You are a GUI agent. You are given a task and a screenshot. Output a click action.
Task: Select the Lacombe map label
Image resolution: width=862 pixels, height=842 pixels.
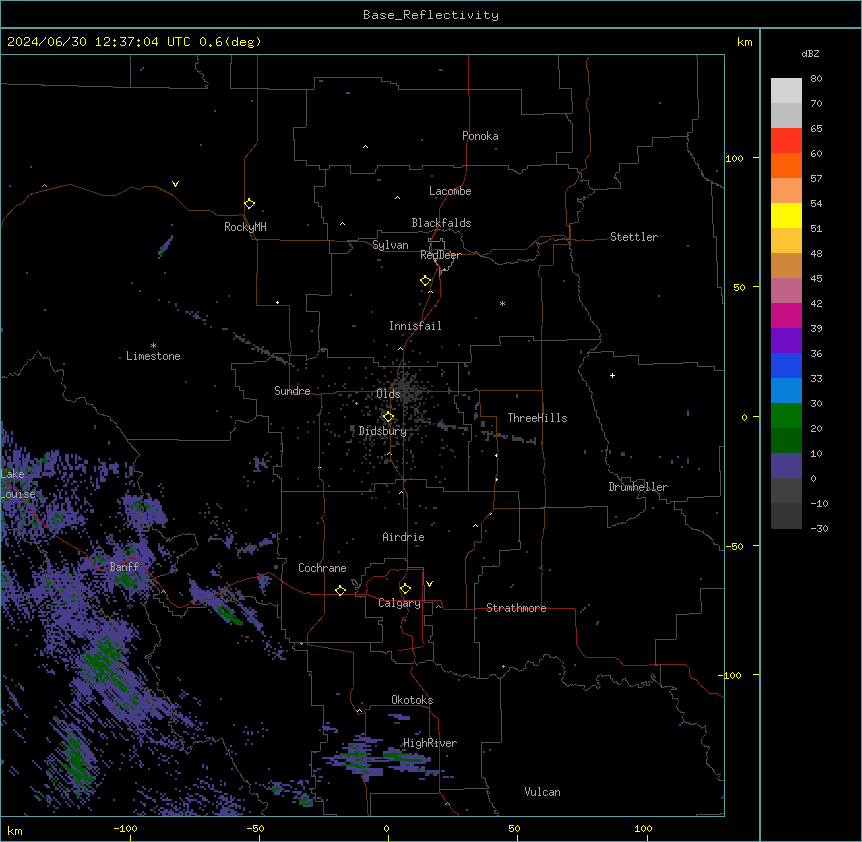(x=450, y=191)
